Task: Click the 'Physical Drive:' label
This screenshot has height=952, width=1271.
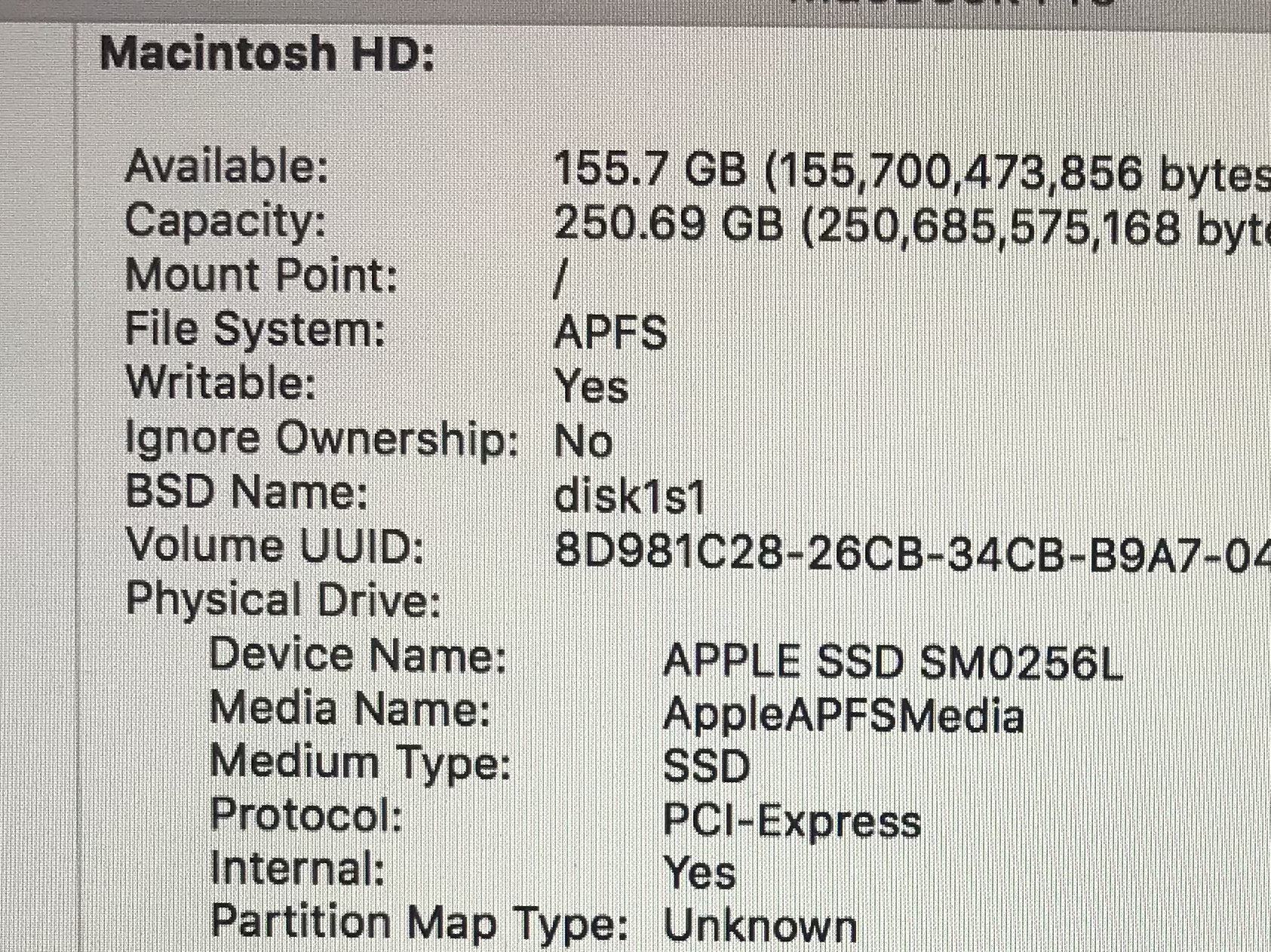Action: [x=284, y=600]
